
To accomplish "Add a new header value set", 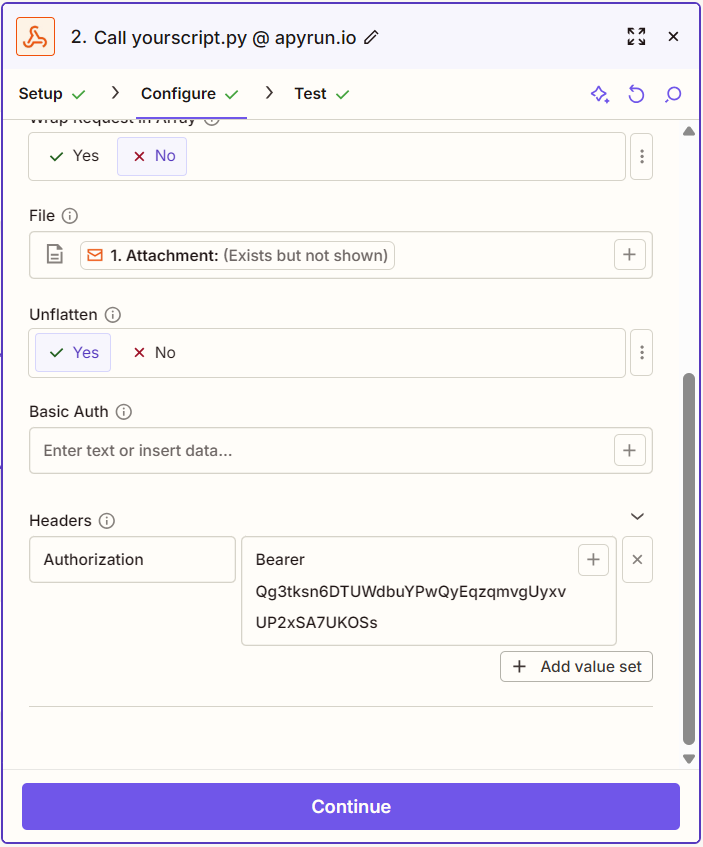I will (576, 666).
